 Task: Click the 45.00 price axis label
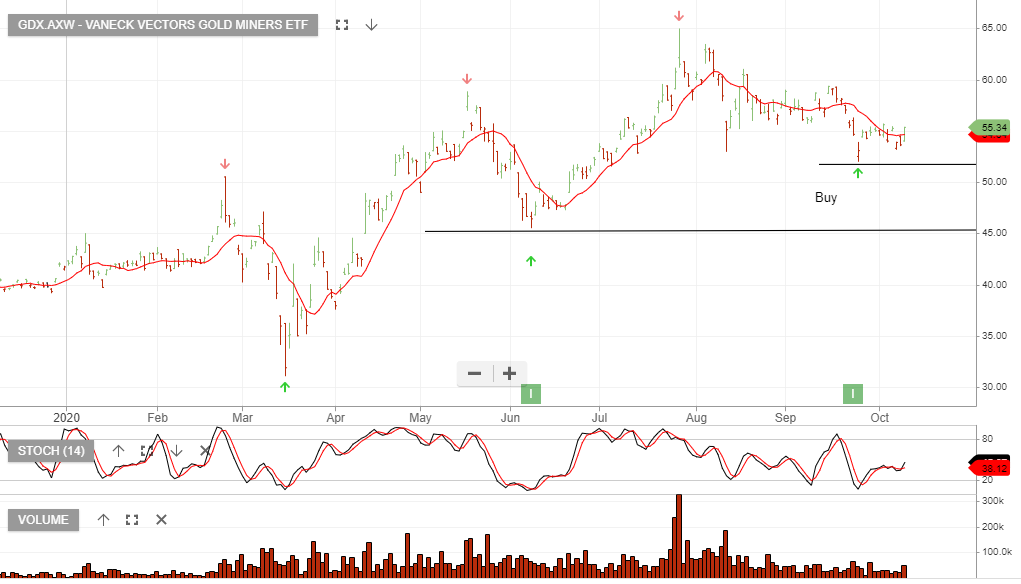pyautogui.click(x=994, y=232)
